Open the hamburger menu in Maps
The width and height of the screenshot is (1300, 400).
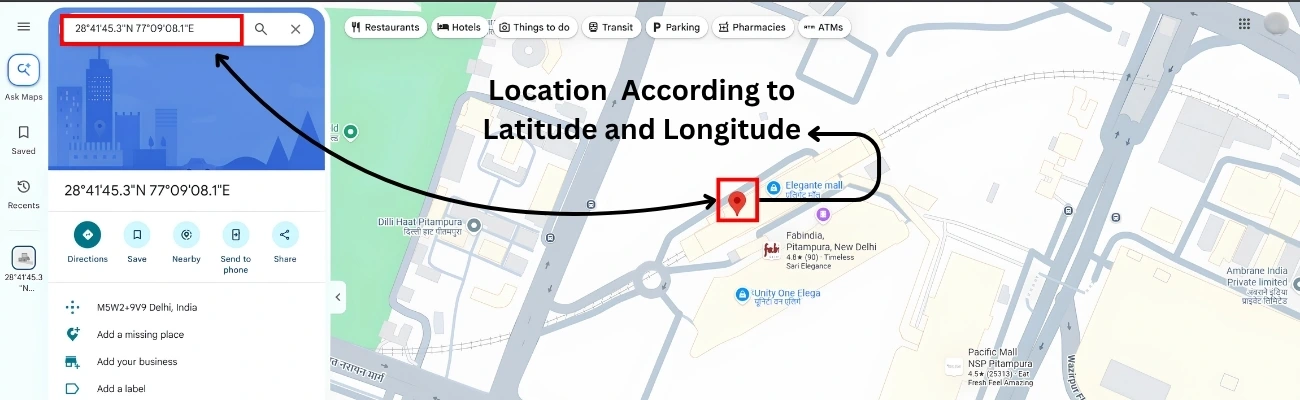click(x=23, y=26)
